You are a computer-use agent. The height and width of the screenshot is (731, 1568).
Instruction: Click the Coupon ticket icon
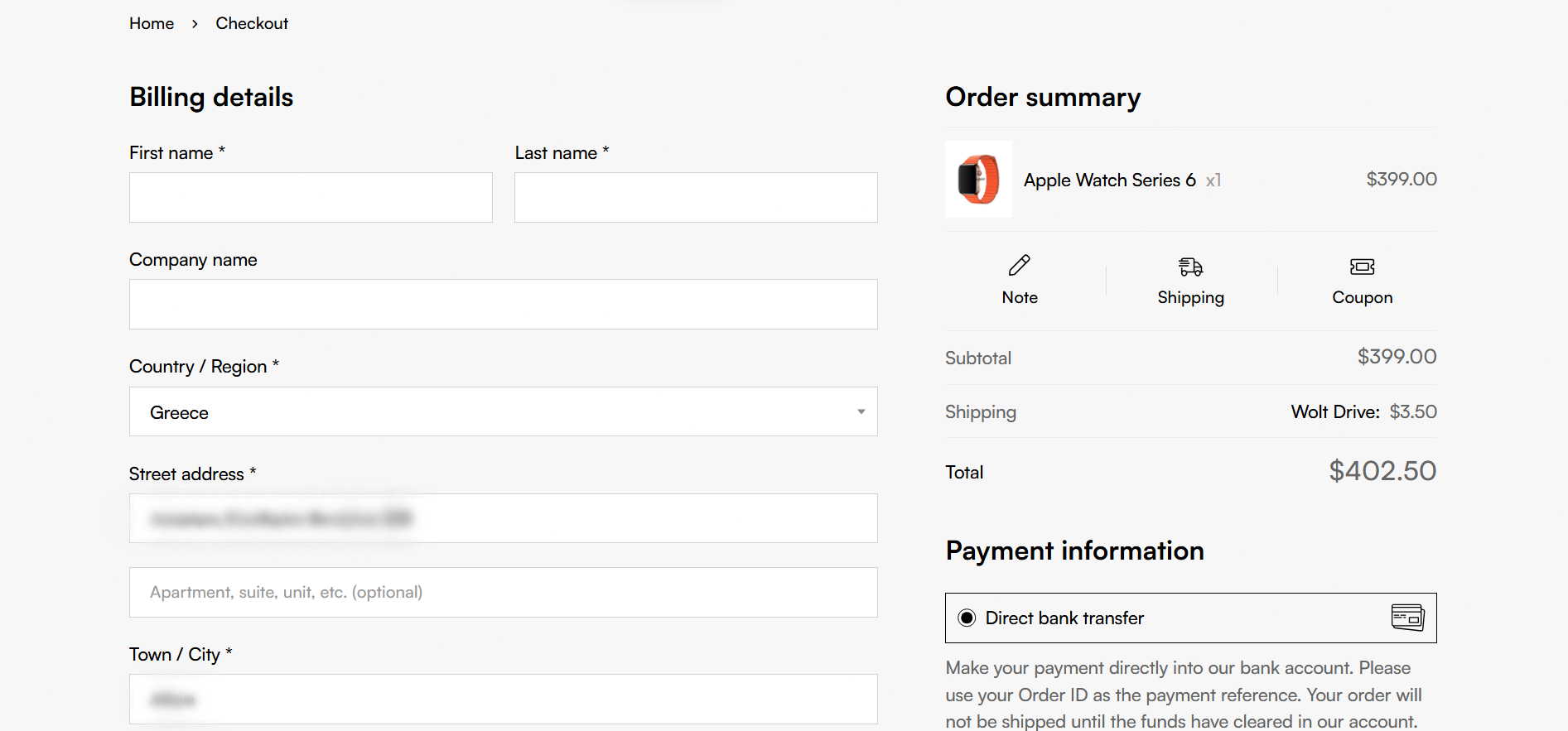point(1362,267)
